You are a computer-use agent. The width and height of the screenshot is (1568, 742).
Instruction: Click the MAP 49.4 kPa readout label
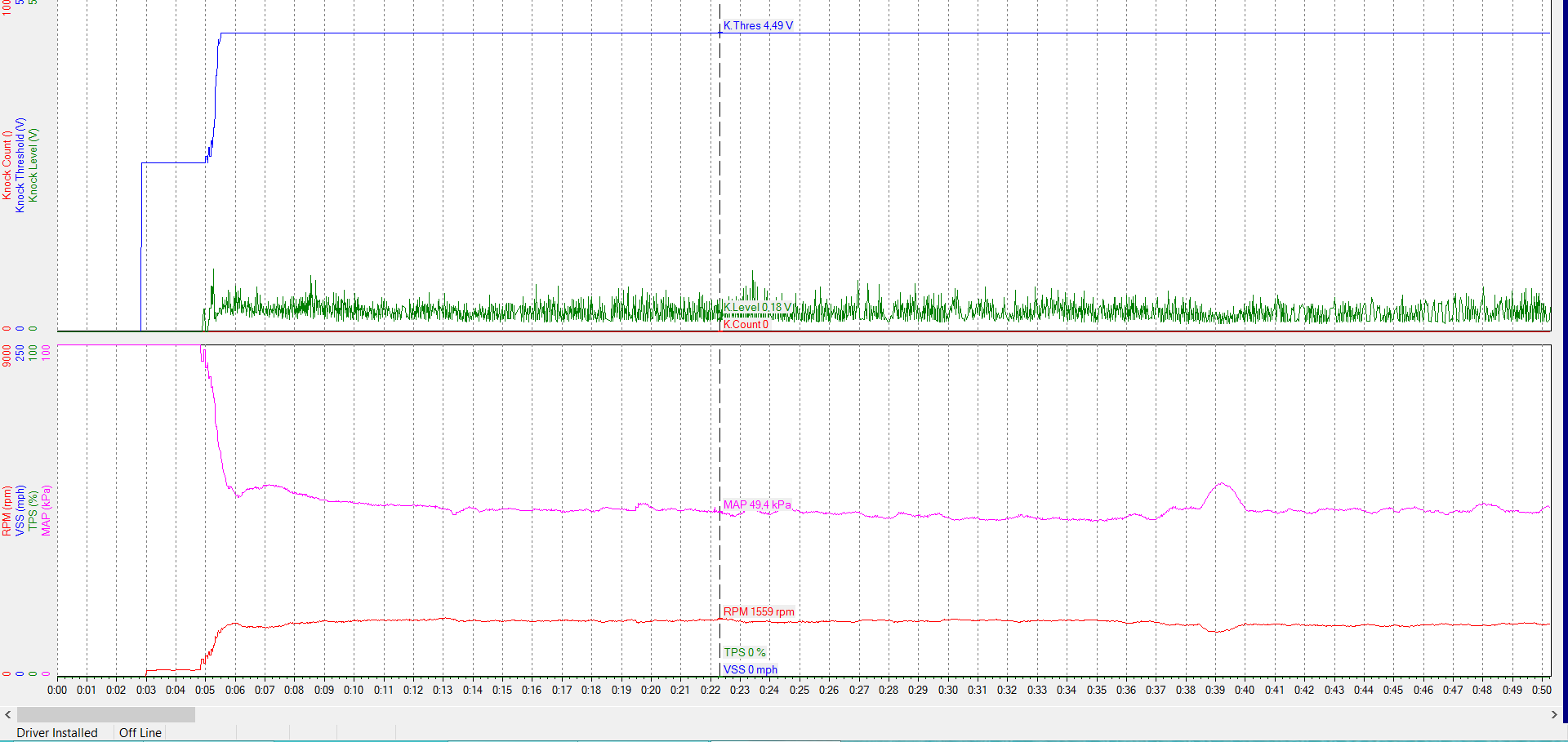pyautogui.click(x=757, y=504)
